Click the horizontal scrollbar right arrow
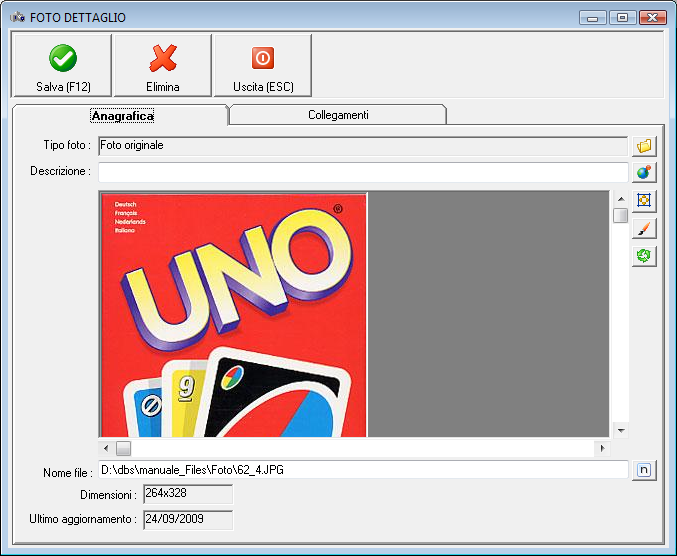The height and width of the screenshot is (556, 677). pyautogui.click(x=602, y=449)
